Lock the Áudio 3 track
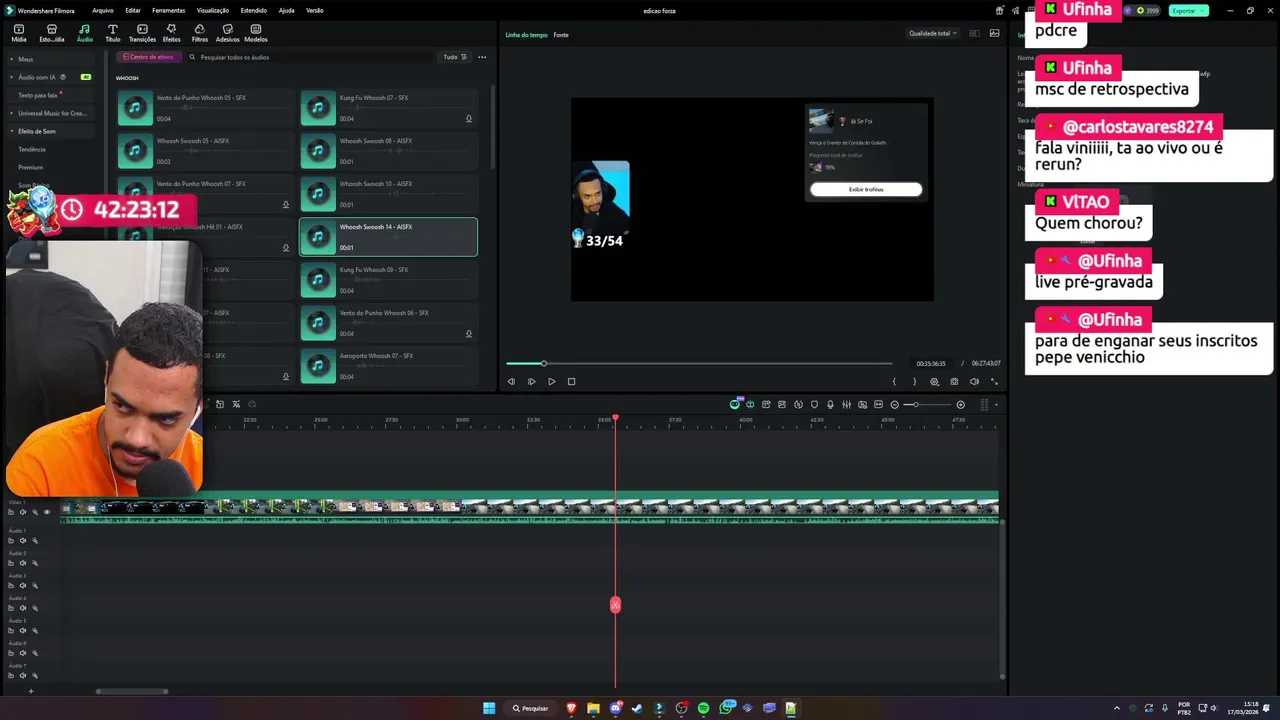Screen dimensions: 1280x720 point(11,586)
